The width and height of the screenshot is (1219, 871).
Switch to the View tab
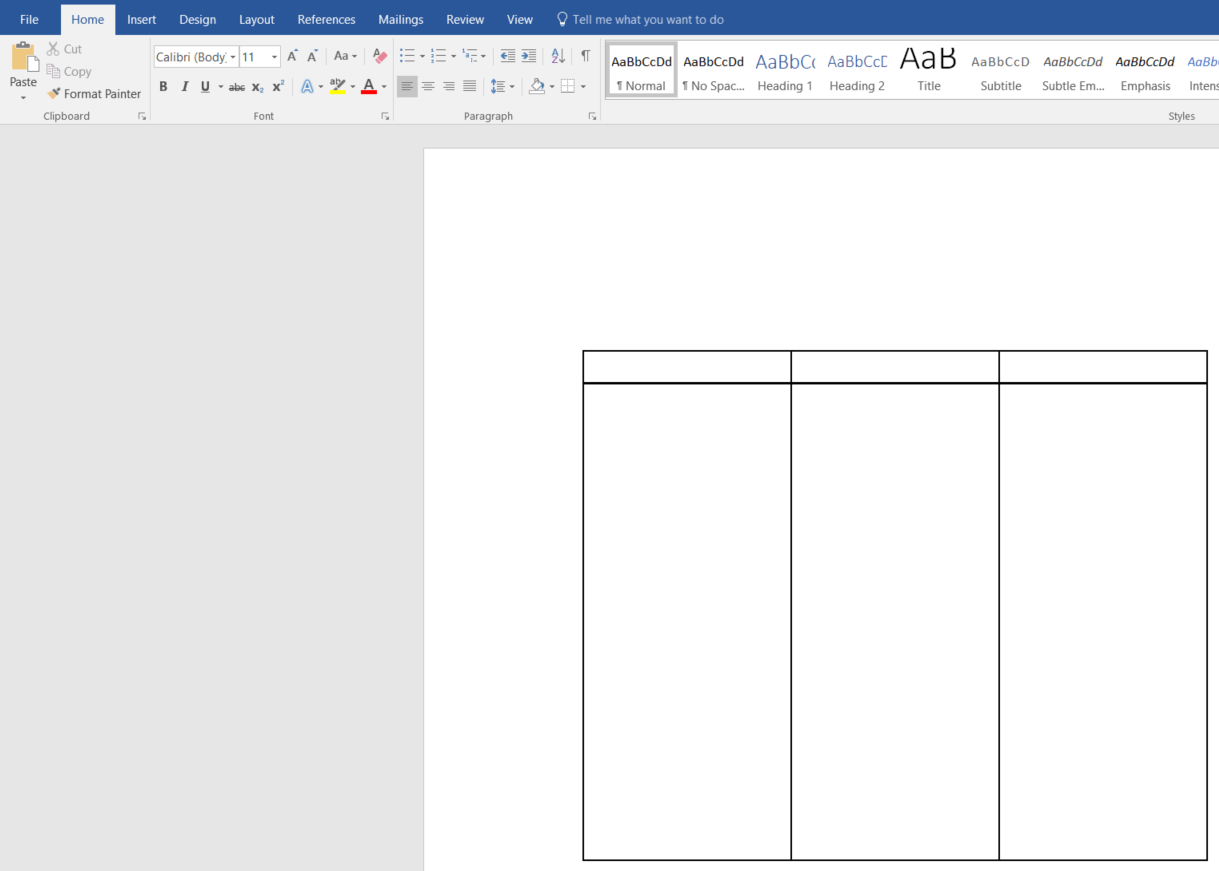coord(520,19)
